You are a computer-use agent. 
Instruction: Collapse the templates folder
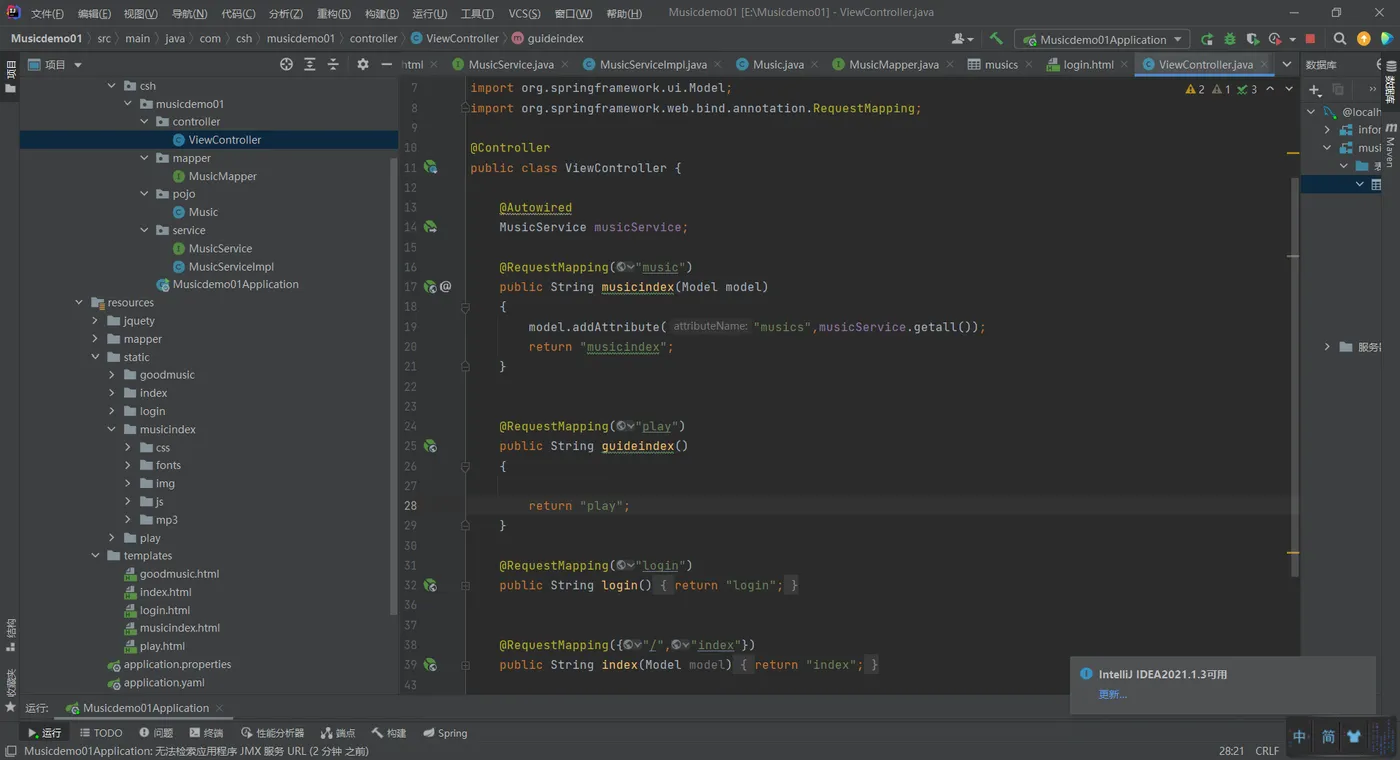(x=95, y=556)
